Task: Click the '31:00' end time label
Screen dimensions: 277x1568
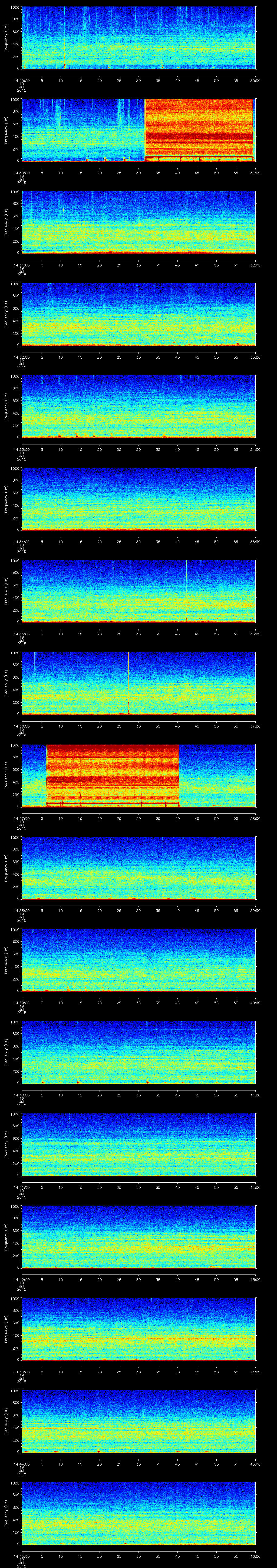Action: click(x=255, y=173)
